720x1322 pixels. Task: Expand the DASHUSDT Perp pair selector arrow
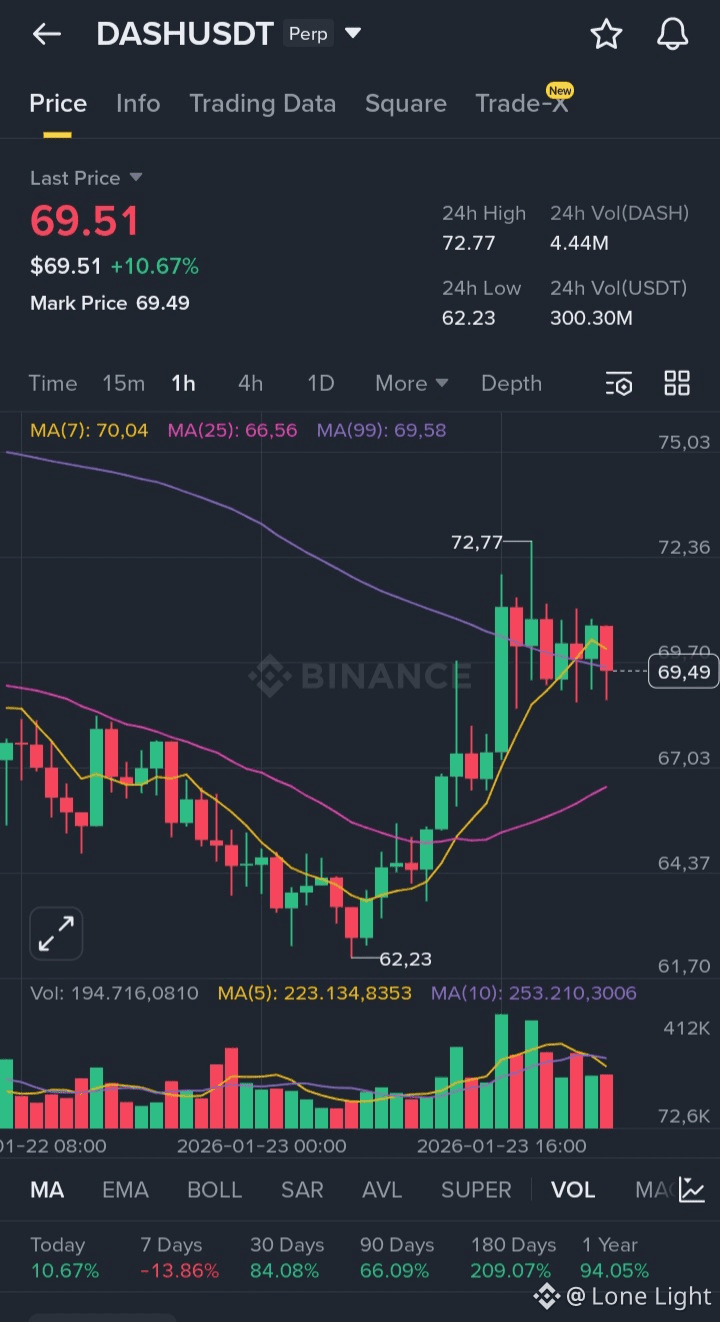[352, 33]
